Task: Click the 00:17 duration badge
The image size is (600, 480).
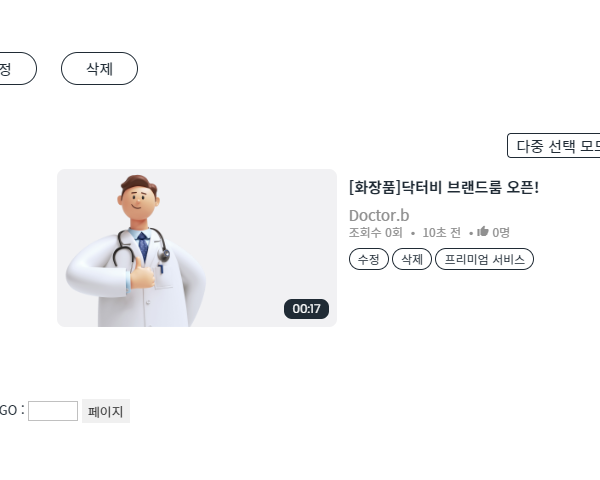Action: tap(306, 309)
